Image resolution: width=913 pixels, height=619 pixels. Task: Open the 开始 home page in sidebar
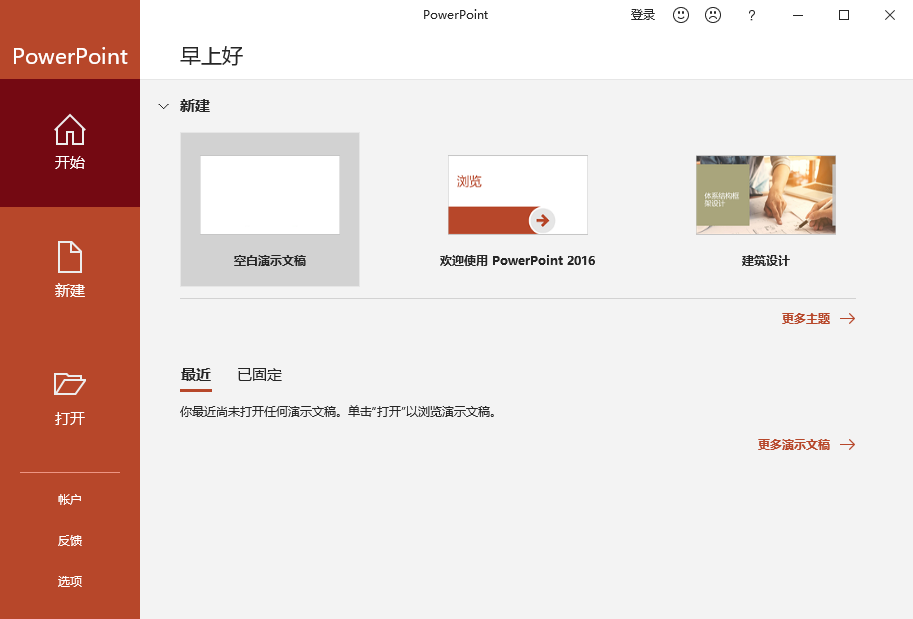click(70, 143)
